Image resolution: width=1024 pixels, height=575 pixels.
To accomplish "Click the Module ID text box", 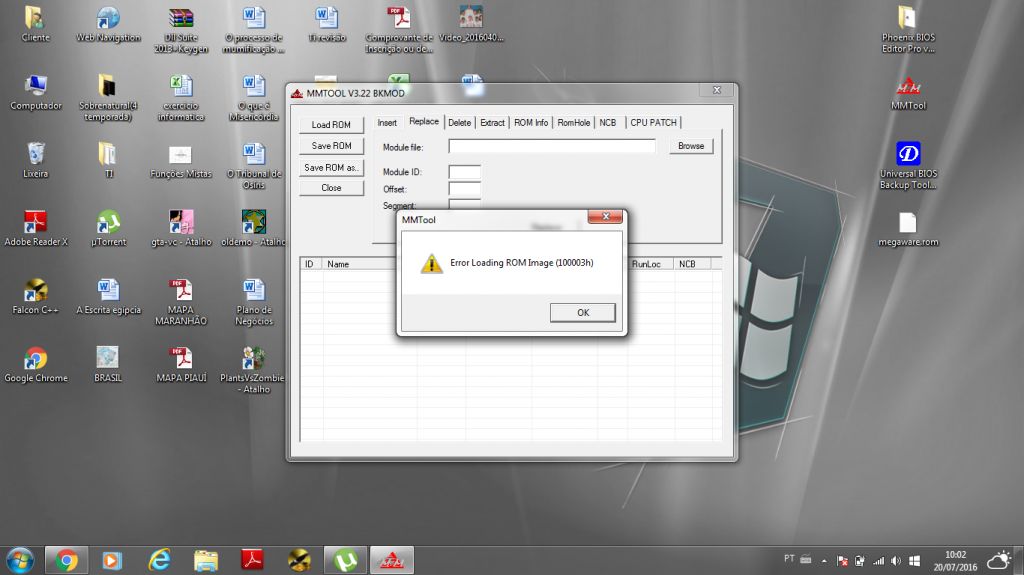I will pos(464,172).
